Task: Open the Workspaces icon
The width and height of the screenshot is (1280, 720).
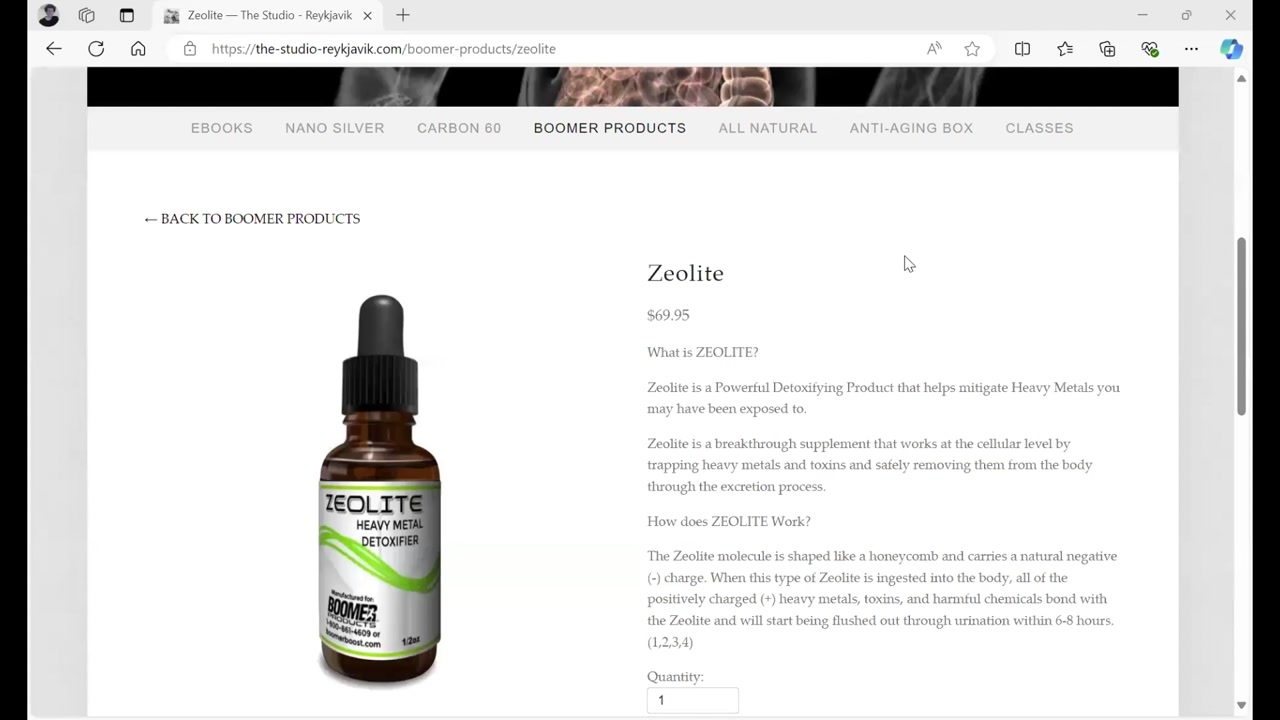Action: coord(87,15)
